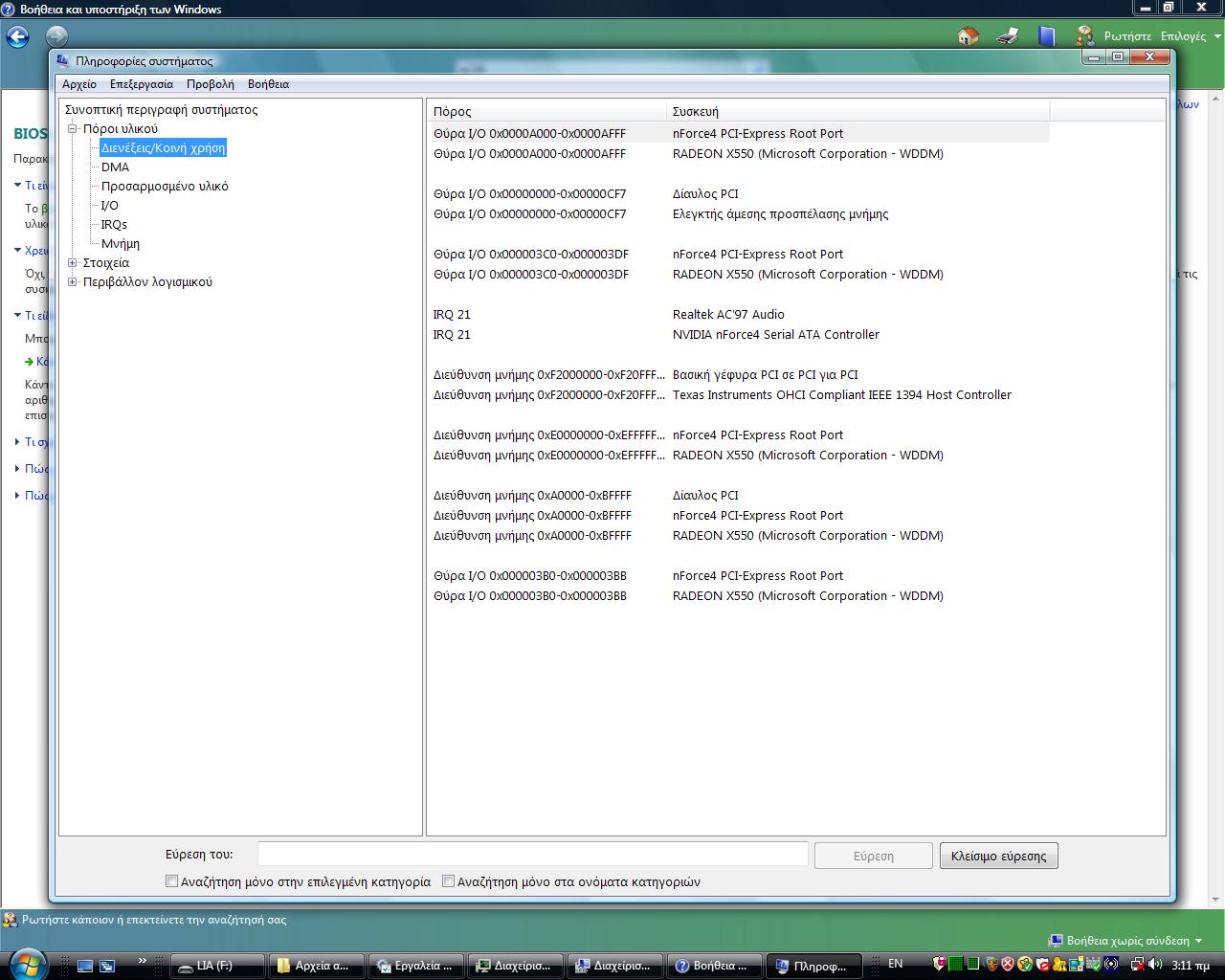Image resolution: width=1225 pixels, height=980 pixels.
Task: Enable search only category names checkbox
Action: point(448,881)
